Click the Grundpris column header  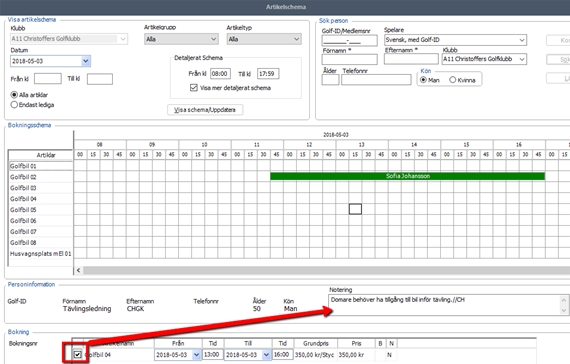click(316, 343)
